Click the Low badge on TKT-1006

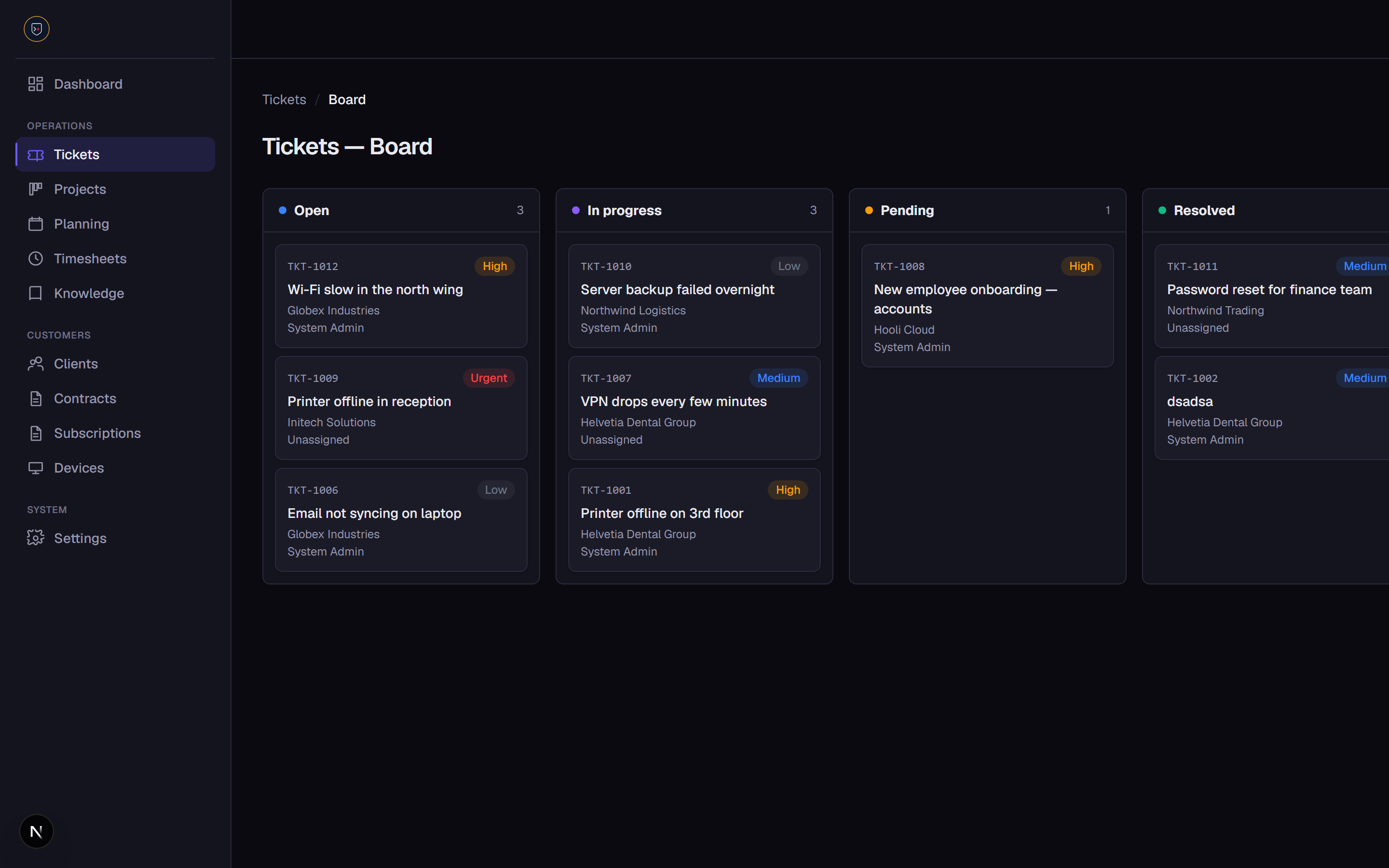point(495,489)
